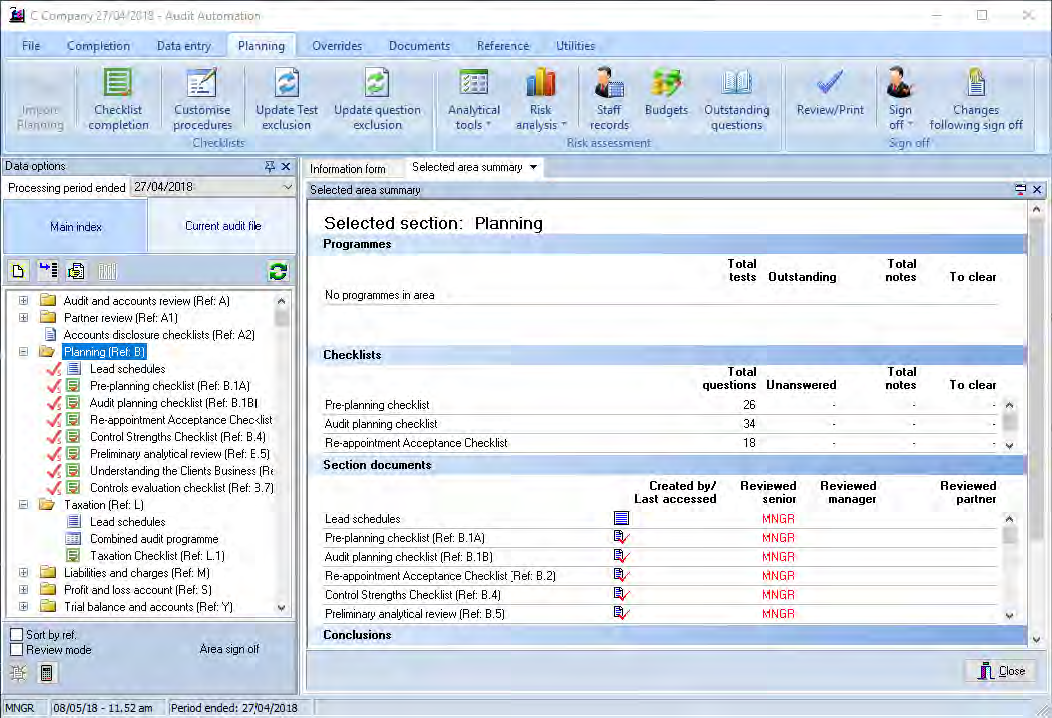Click Re-appointment Acceptance Checklist row under Checklists
The height and width of the screenshot is (718, 1052).
pos(661,443)
